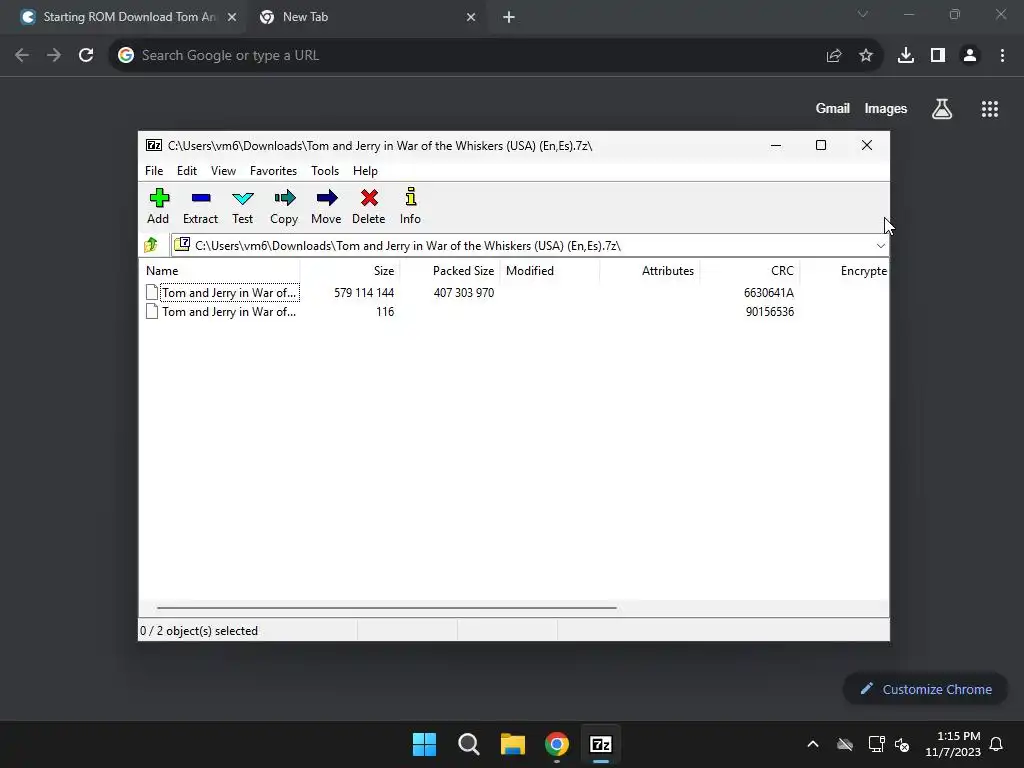This screenshot has width=1024, height=768.
Task: Open Windows taskbar search
Action: click(469, 744)
